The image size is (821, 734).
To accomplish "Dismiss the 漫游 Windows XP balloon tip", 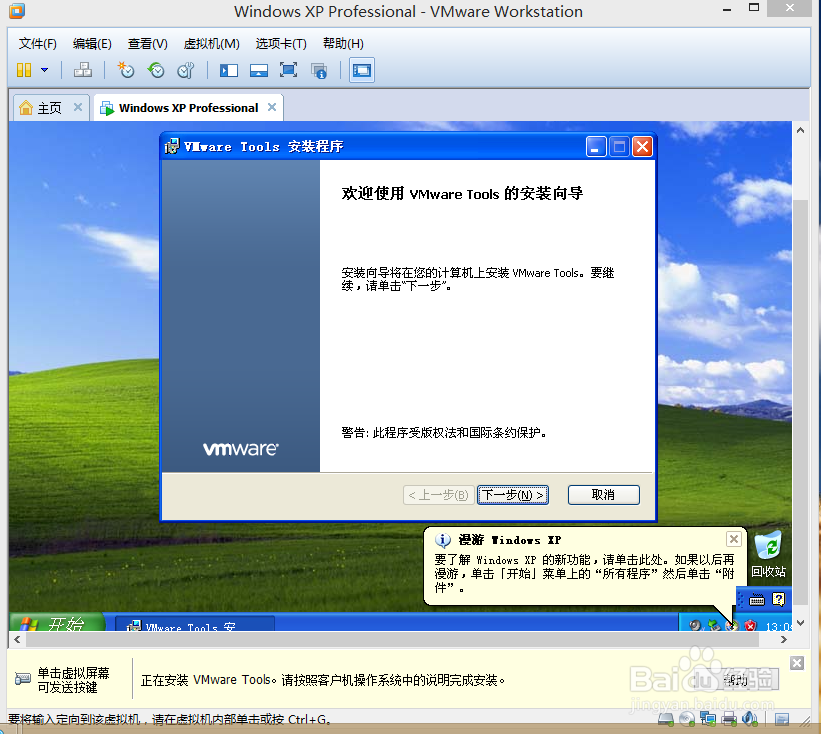I will coord(734,539).
